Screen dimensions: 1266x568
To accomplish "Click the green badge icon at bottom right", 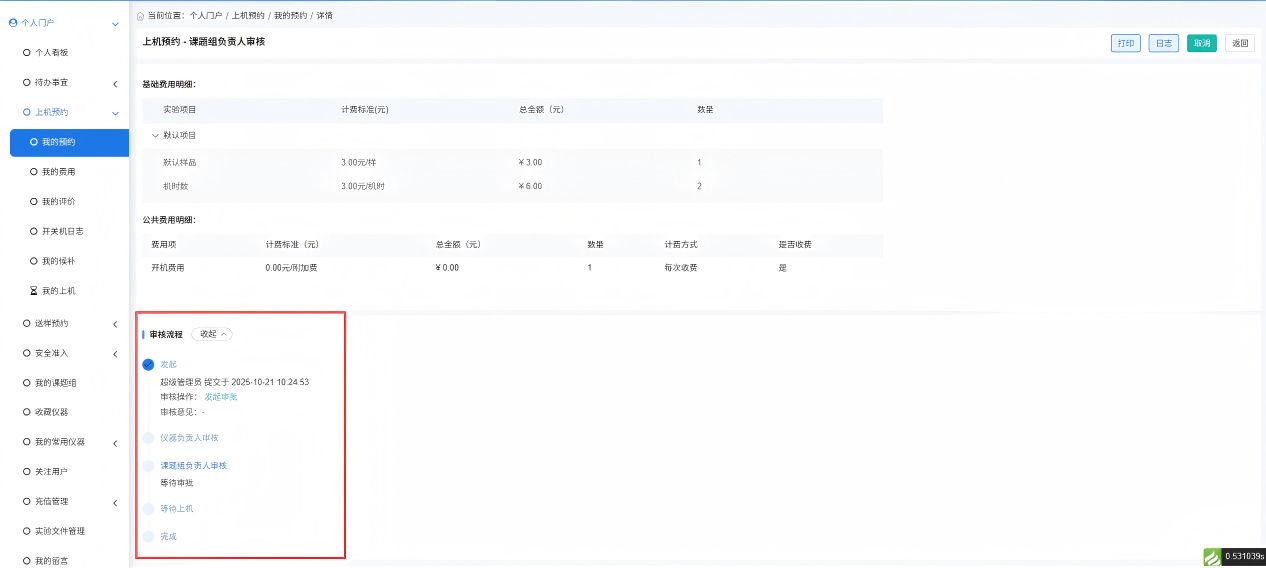I will coord(1212,557).
